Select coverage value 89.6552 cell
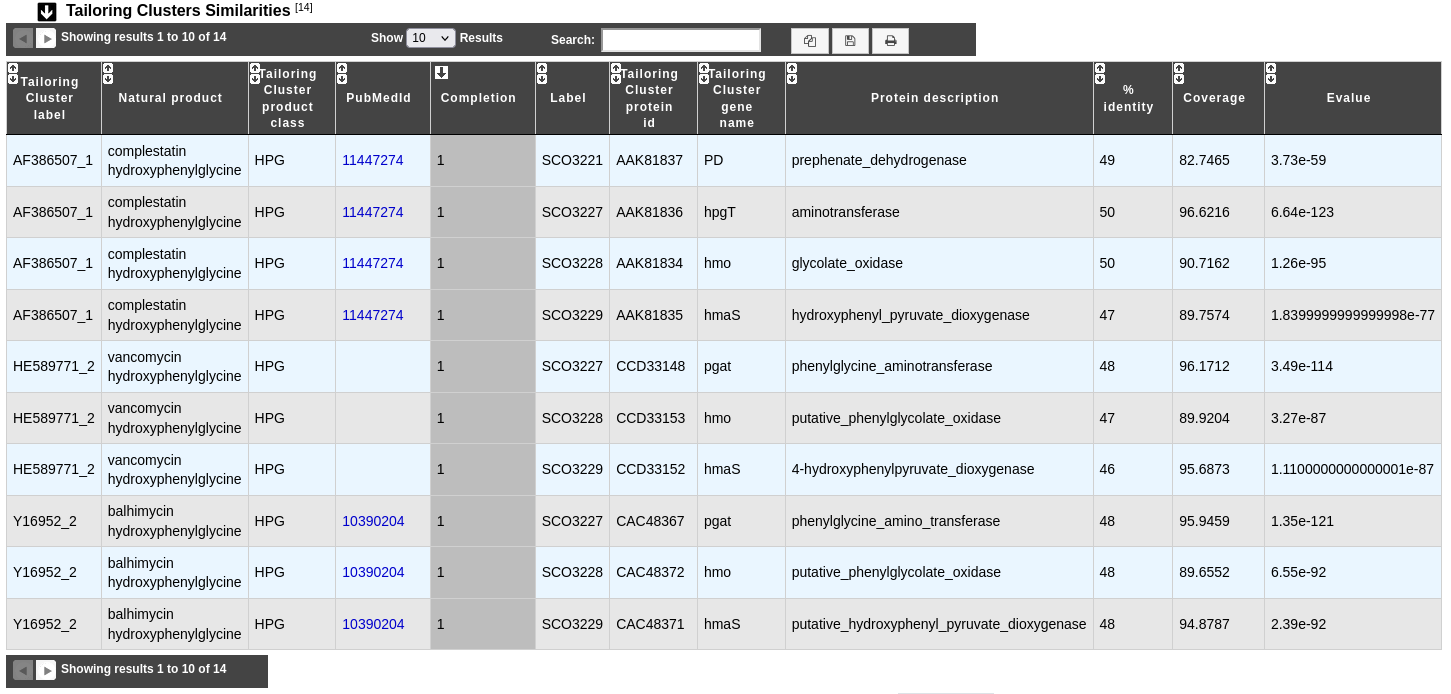1451x694 pixels. 1218,572
